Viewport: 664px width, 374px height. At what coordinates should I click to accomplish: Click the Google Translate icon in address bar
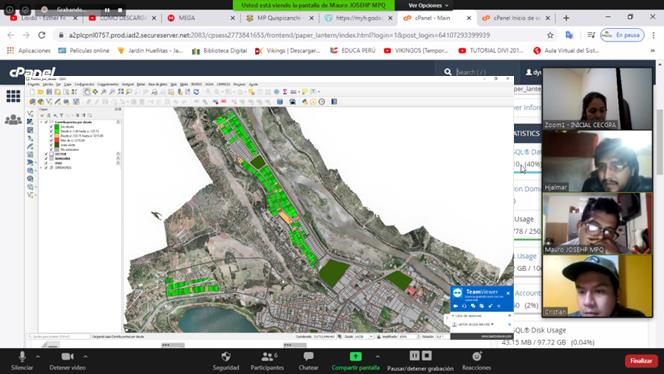[x=569, y=35]
